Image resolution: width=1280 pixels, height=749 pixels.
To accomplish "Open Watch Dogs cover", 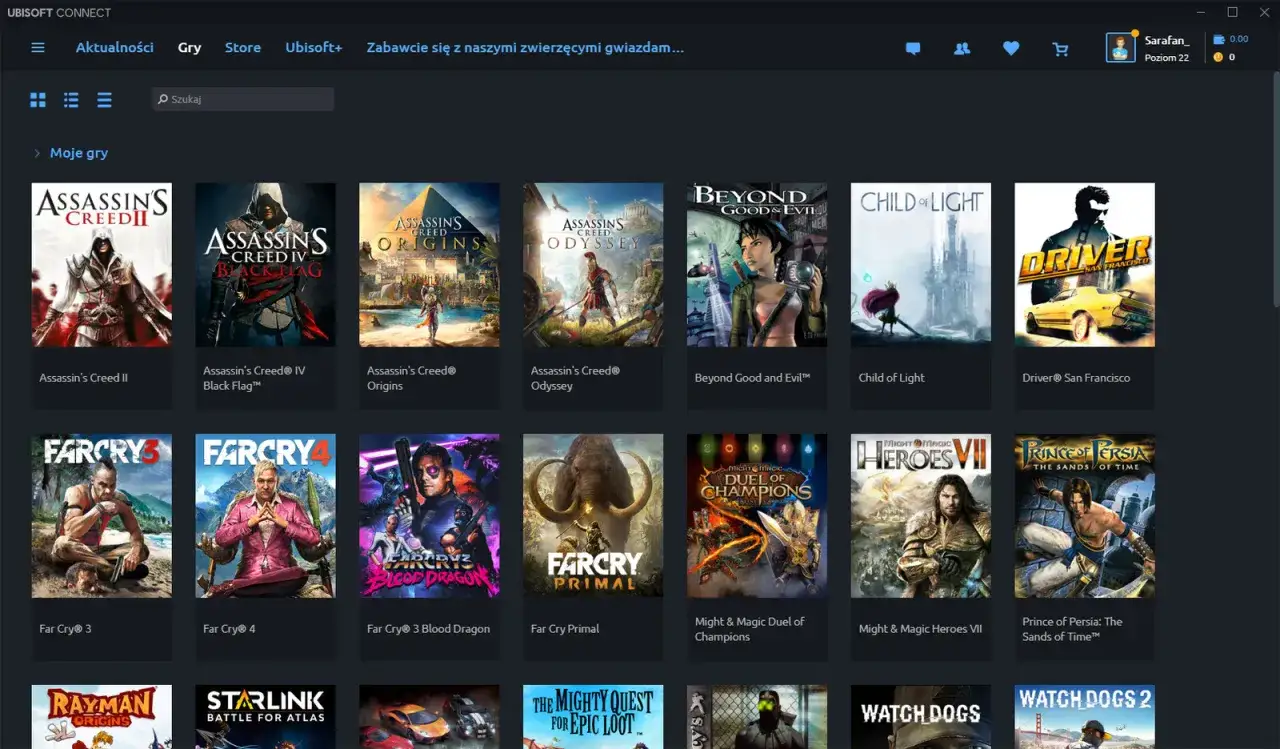I will coord(921,717).
